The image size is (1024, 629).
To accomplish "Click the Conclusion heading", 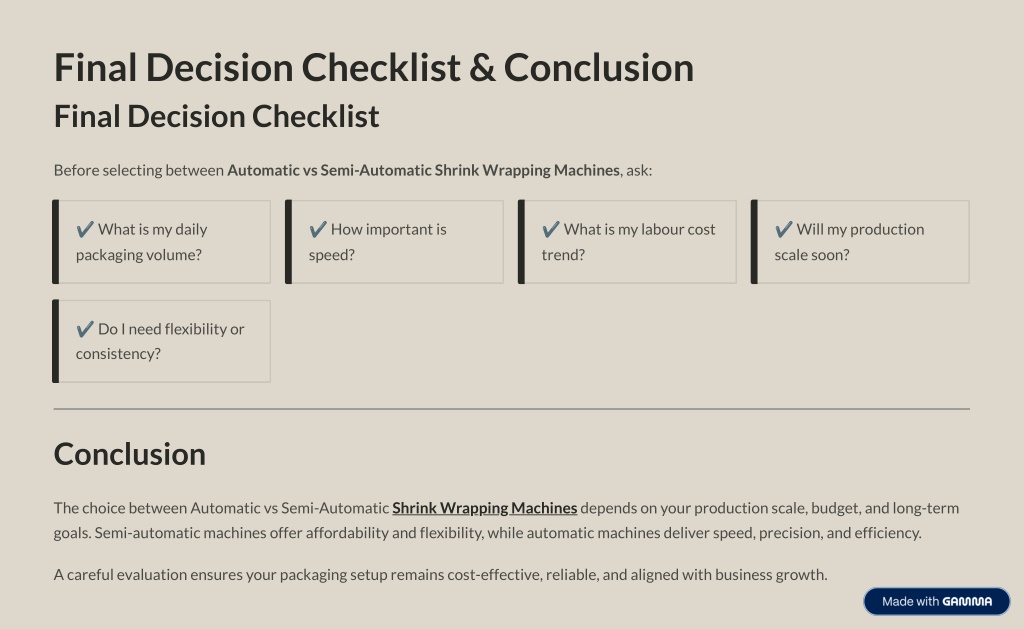I will pos(129,454).
